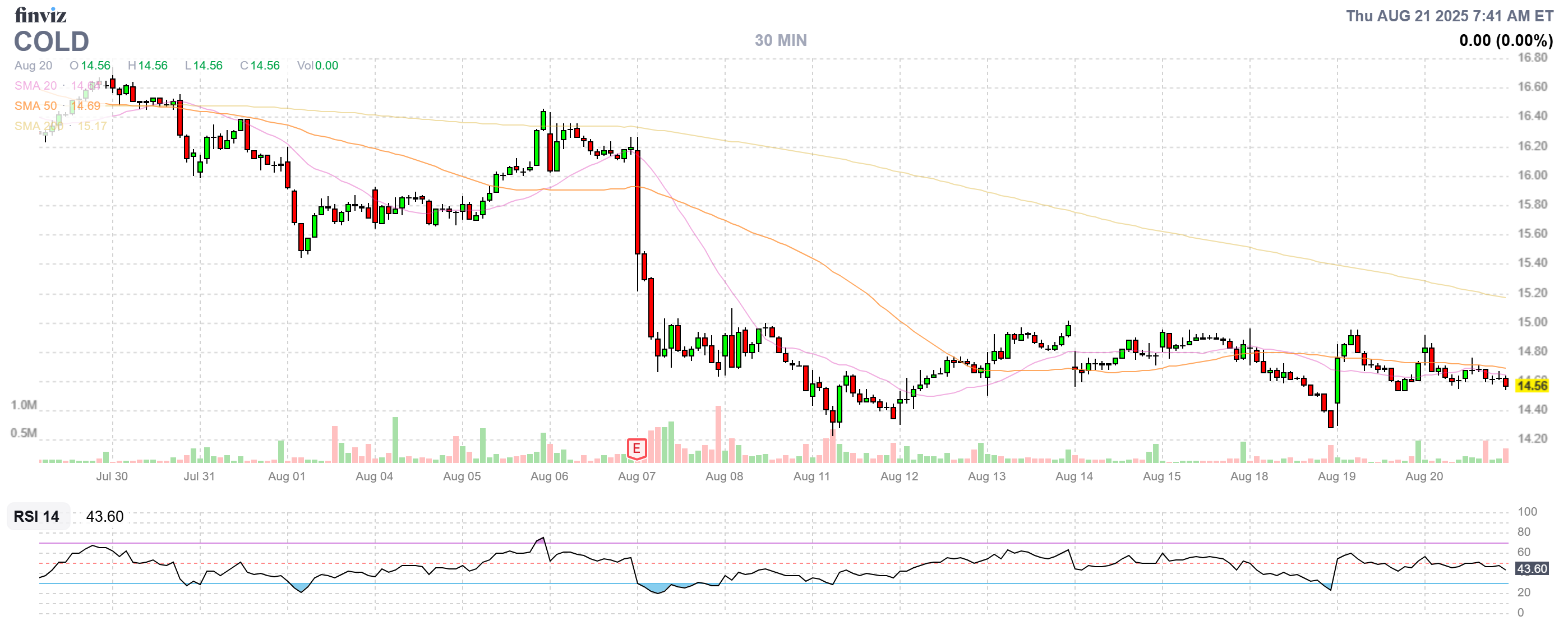The image size is (1568, 630).
Task: Click the yellow 14.56 current price tag
Action: pos(1531,386)
